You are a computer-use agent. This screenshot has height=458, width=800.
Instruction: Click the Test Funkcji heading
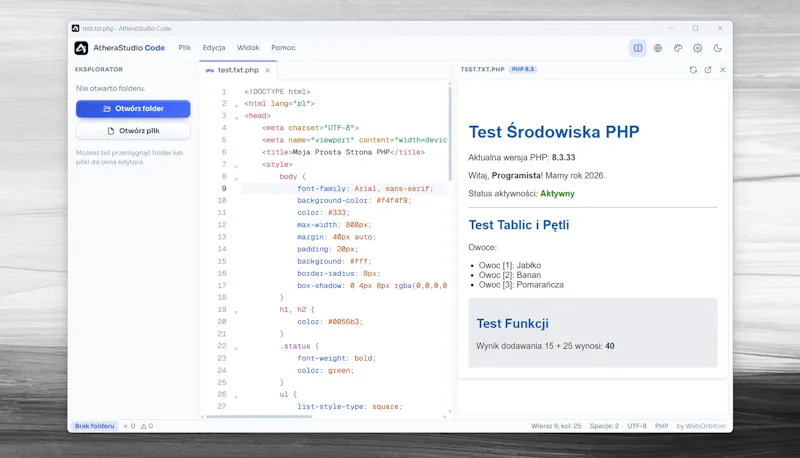pyautogui.click(x=512, y=323)
